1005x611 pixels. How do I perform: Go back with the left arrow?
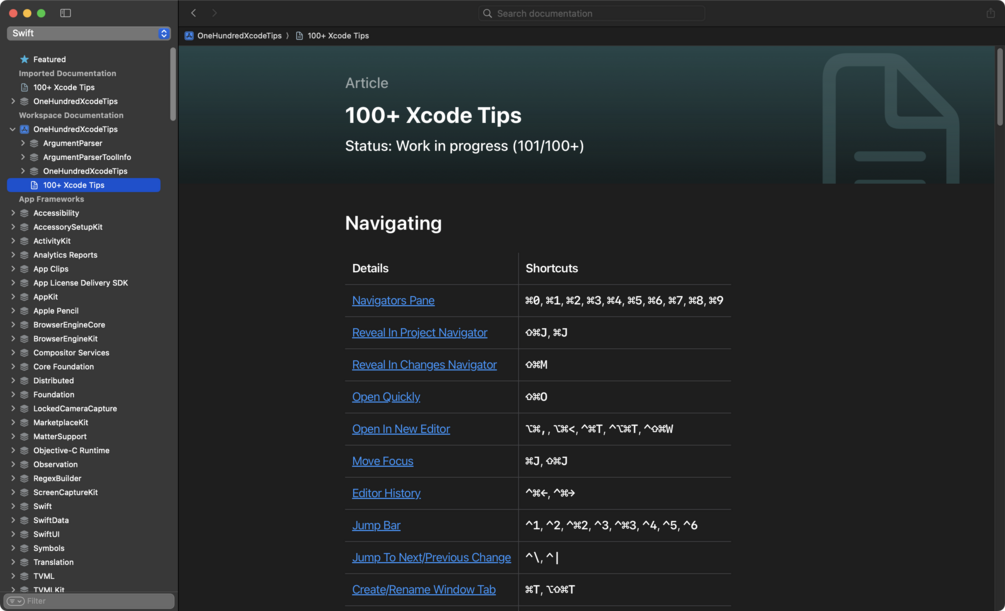(x=194, y=13)
